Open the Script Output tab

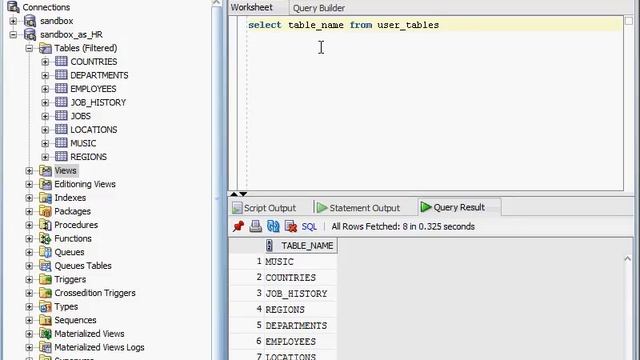pos(269,208)
